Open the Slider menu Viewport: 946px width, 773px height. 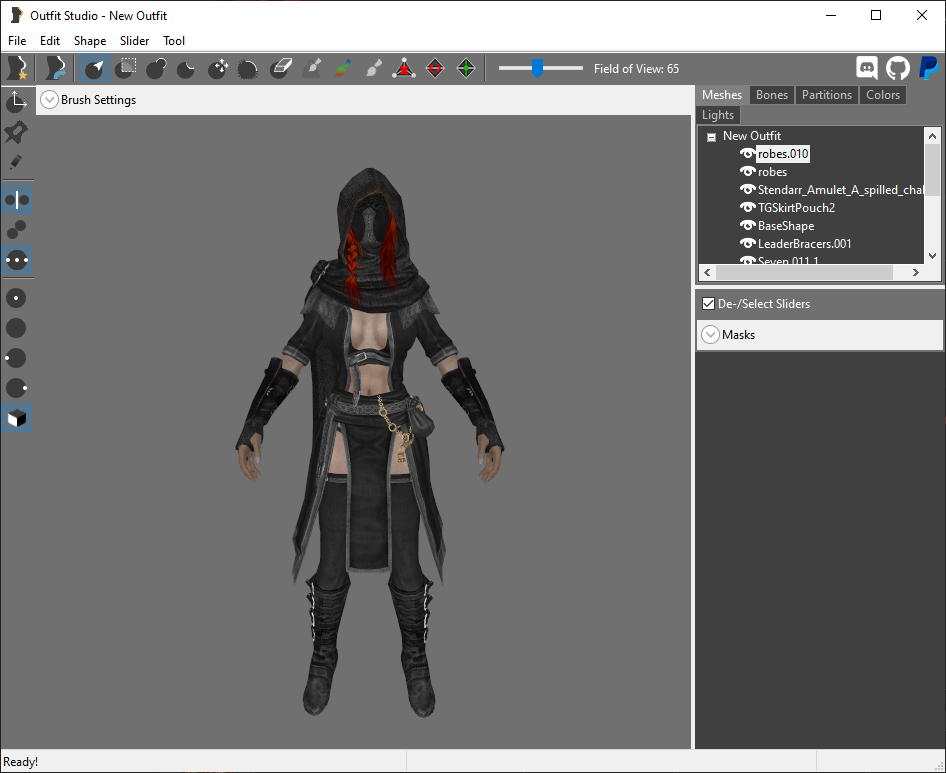(x=135, y=40)
